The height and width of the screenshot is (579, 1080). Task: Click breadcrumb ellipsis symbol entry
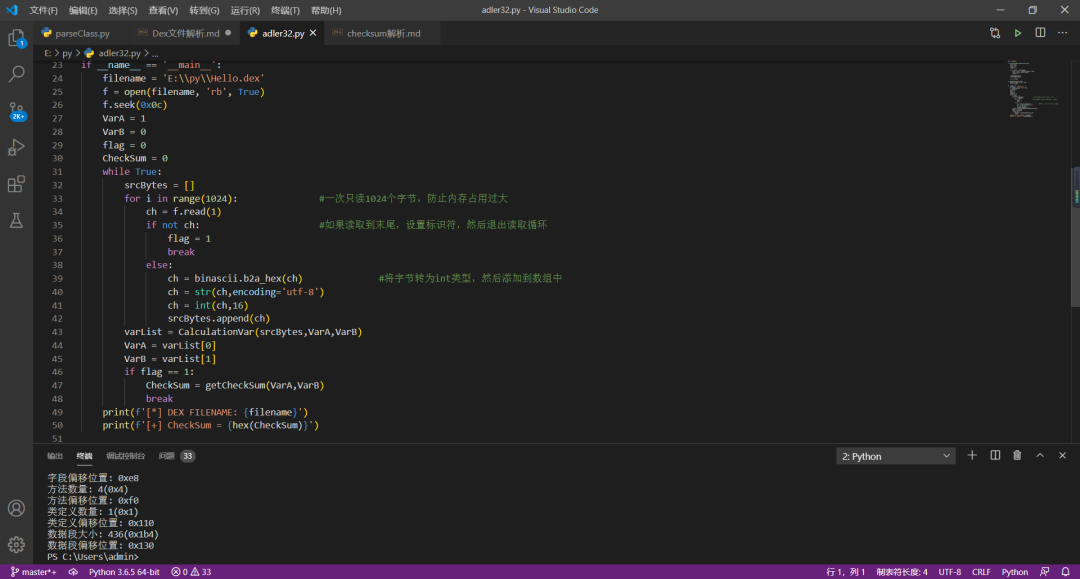click(155, 53)
